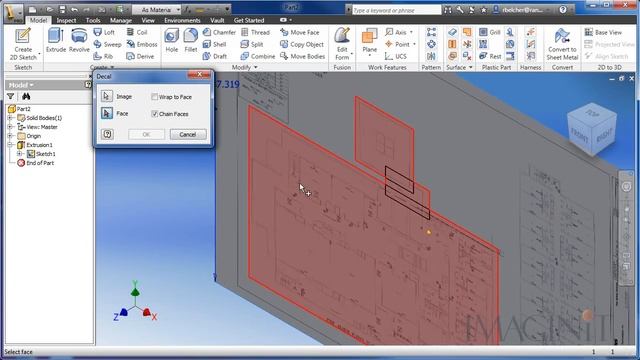Open the Inspect ribbon tab
Image resolution: width=640 pixels, height=360 pixels.
pos(66,20)
